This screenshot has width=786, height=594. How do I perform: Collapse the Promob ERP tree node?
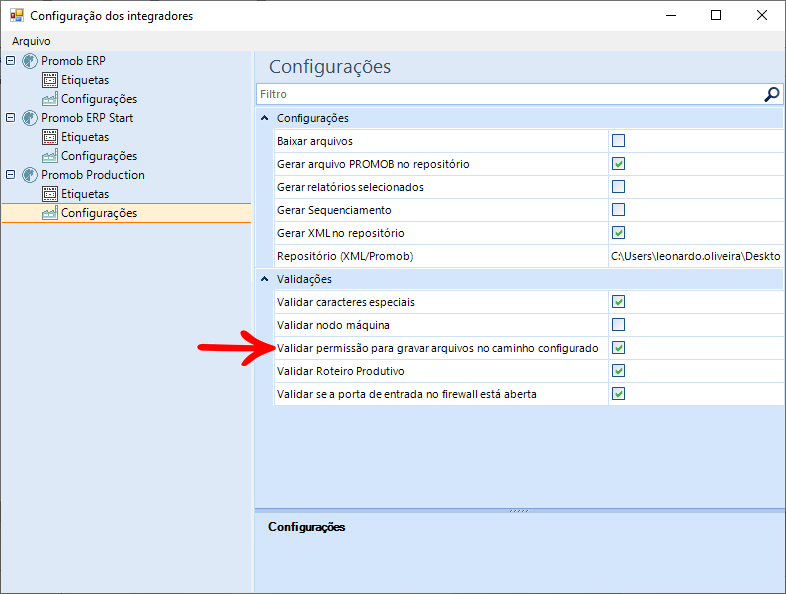click(10, 61)
